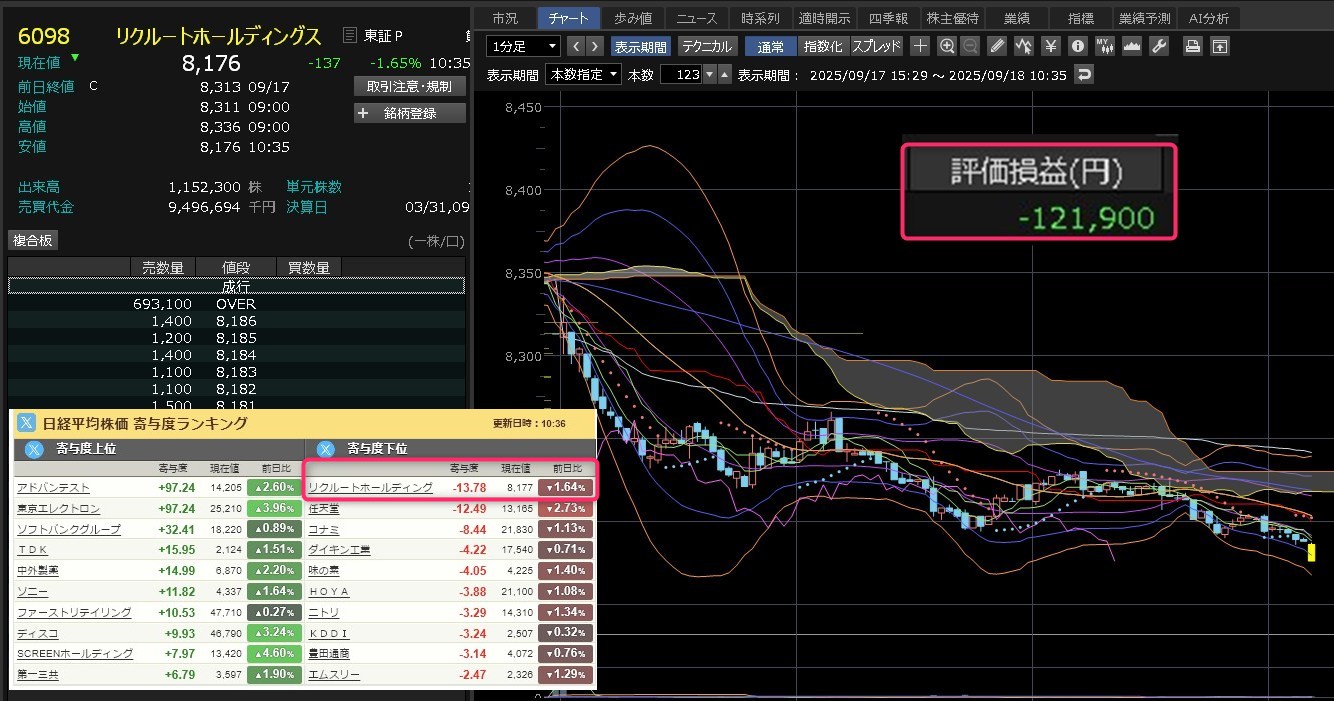Click the 複合板 button
Screen dimensions: 1334x701
point(34,240)
